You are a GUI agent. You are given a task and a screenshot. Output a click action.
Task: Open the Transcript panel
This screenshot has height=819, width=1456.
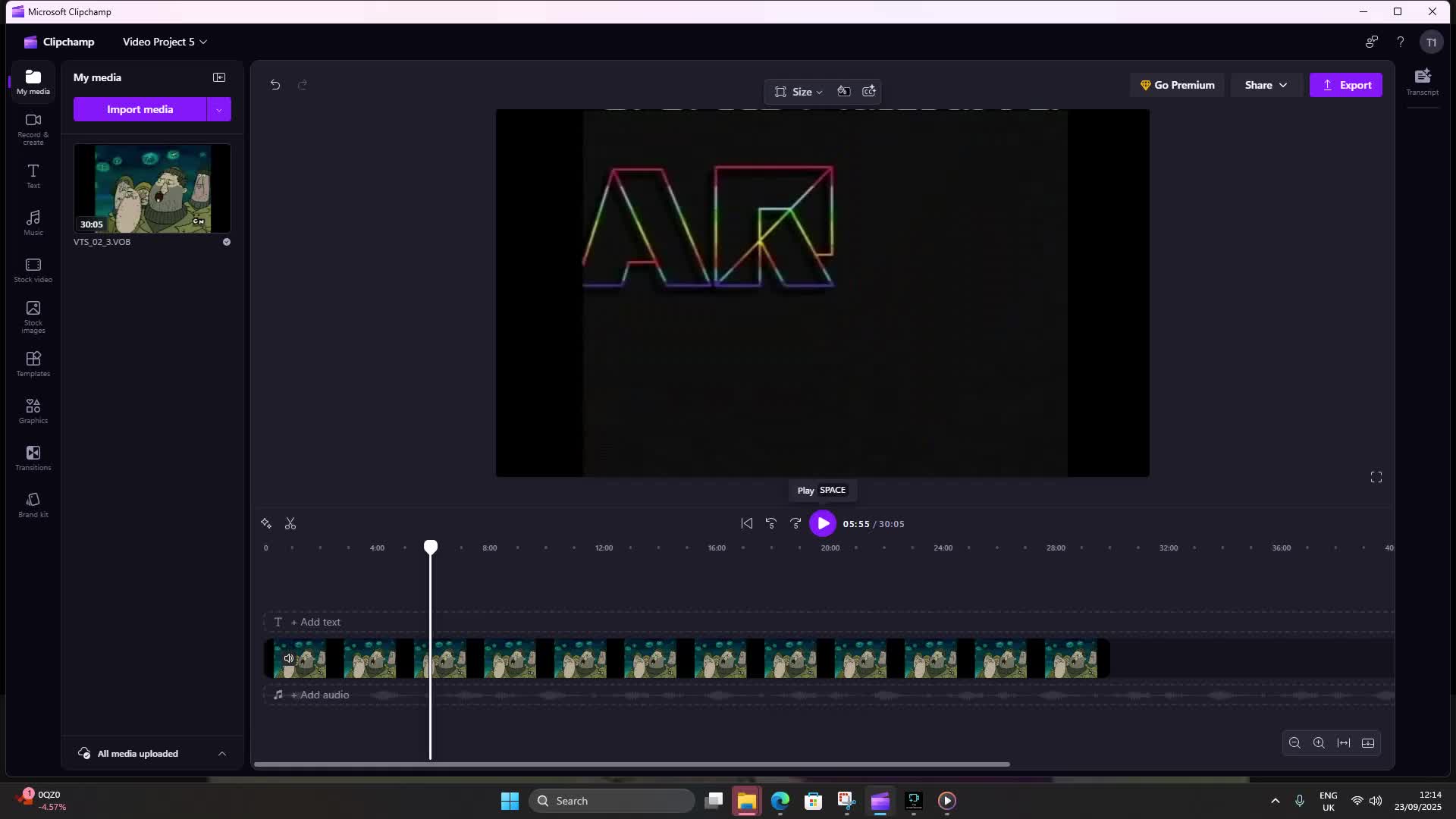[x=1422, y=82]
